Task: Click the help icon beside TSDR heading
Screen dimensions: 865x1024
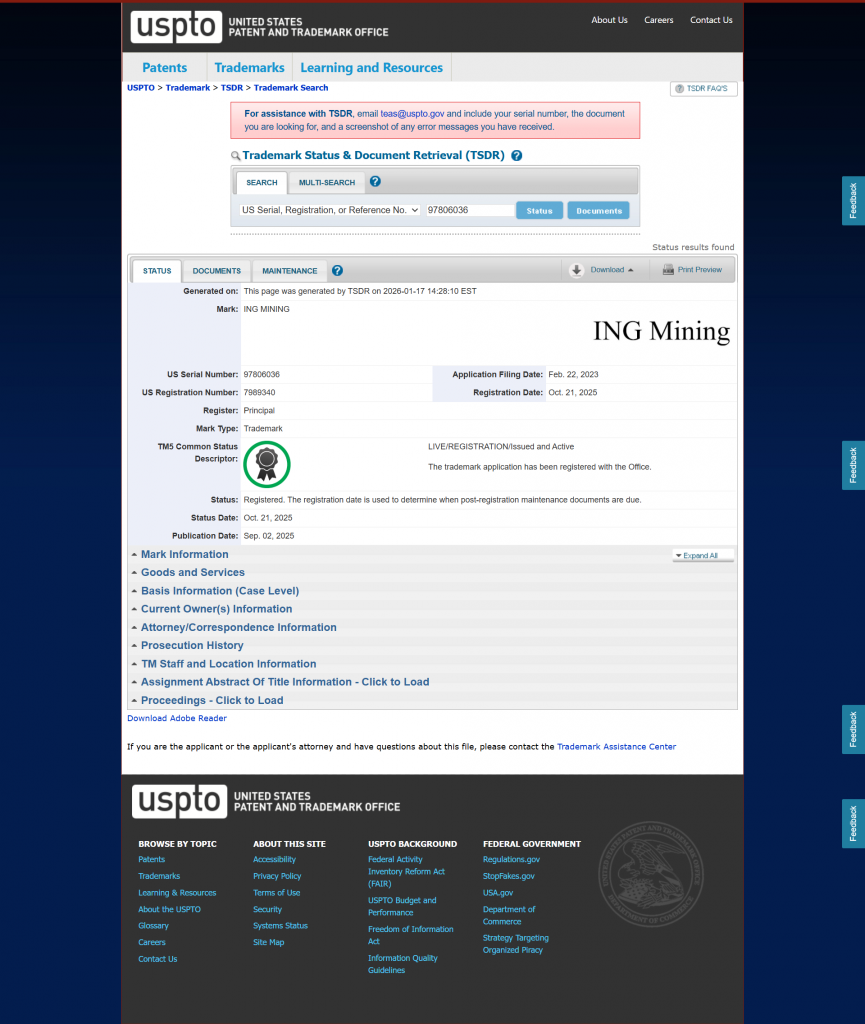Action: pos(517,156)
